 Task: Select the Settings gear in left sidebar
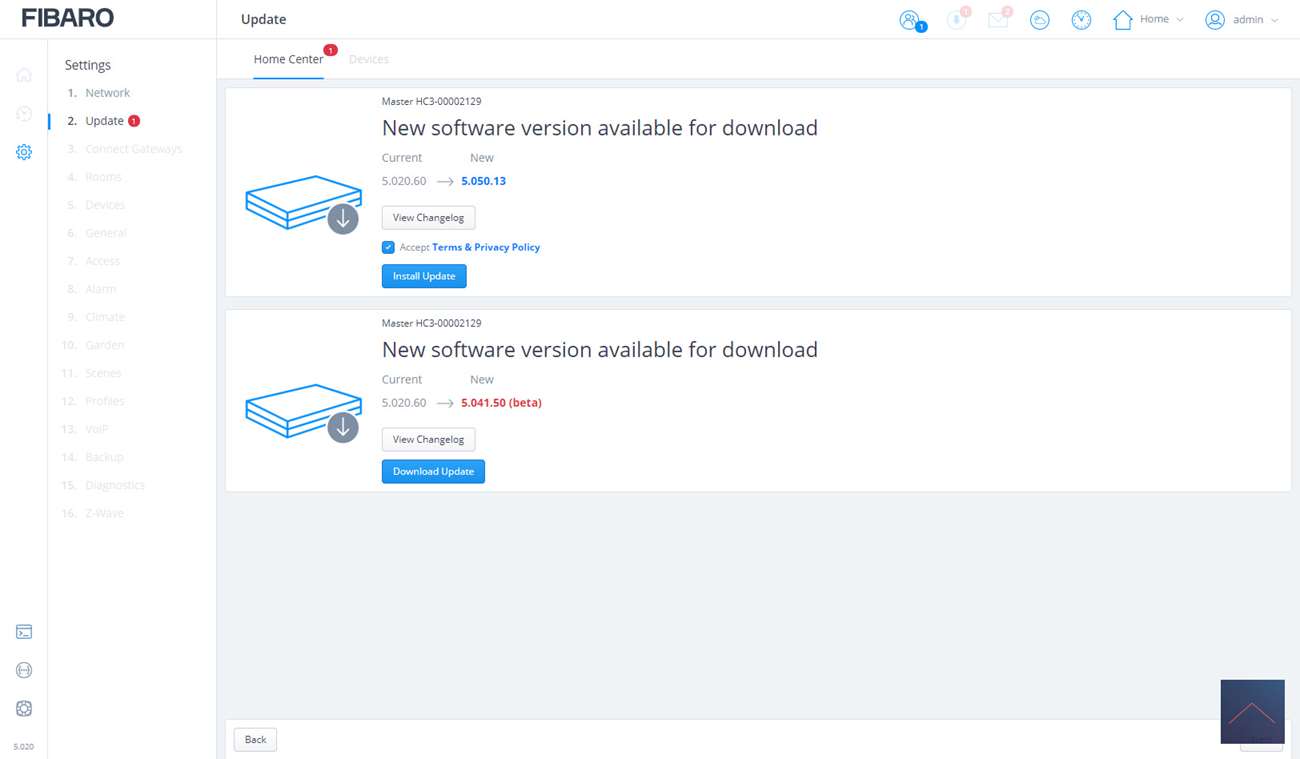tap(24, 152)
